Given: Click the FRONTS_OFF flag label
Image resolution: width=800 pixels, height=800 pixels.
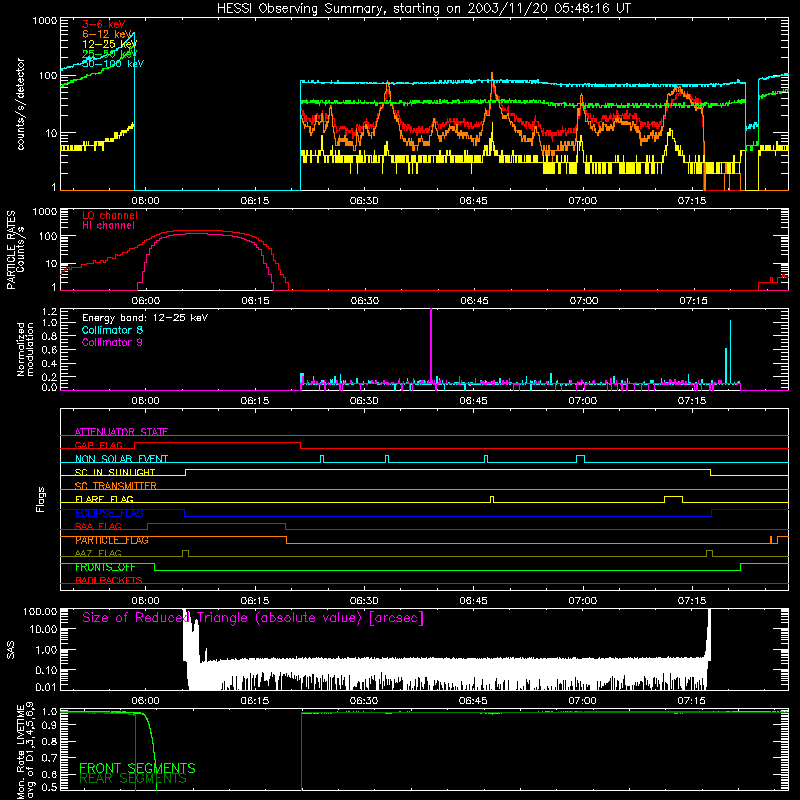Looking at the screenshot, I should 105,567.
